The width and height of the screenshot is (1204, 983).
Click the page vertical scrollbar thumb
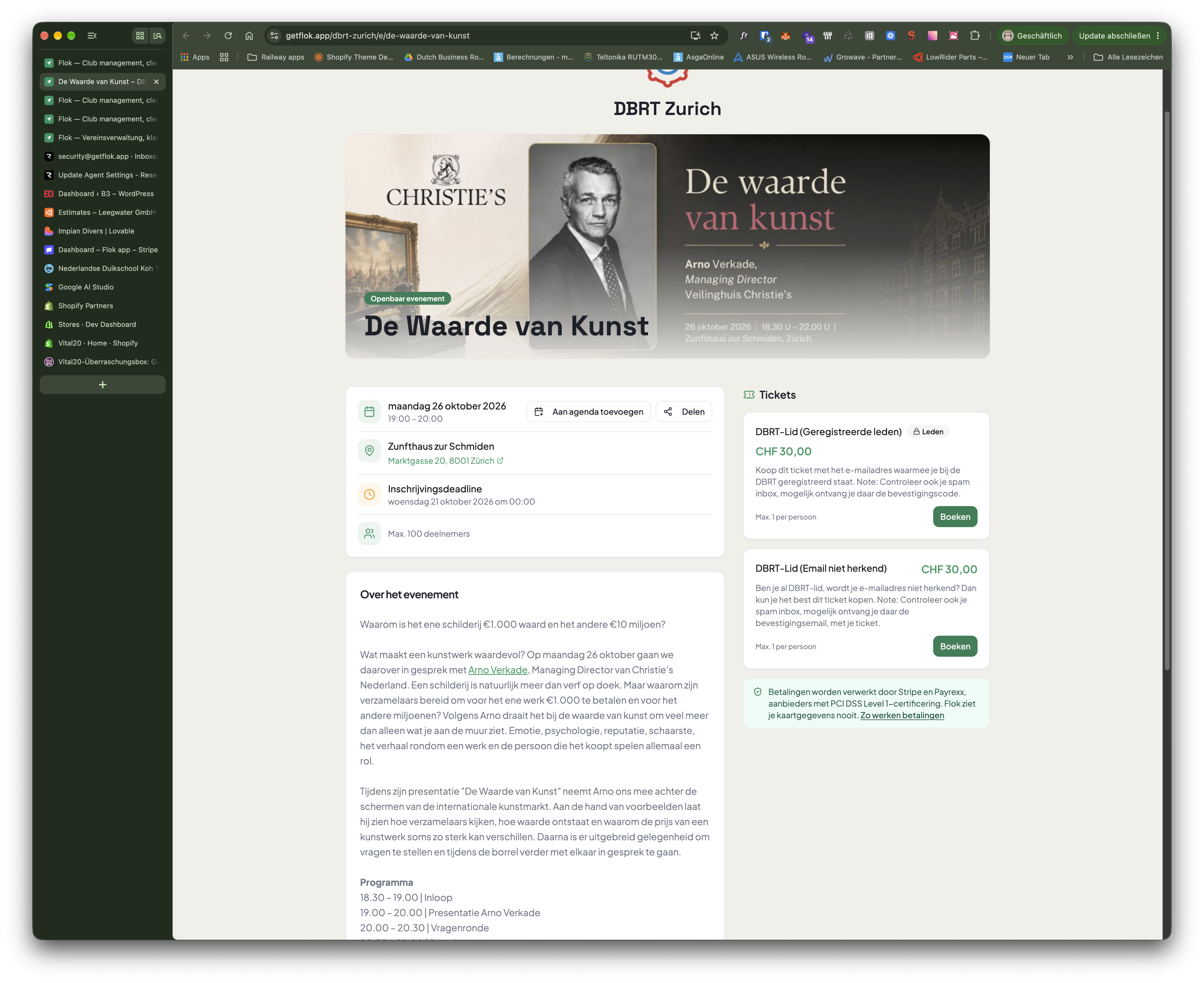1167,391
